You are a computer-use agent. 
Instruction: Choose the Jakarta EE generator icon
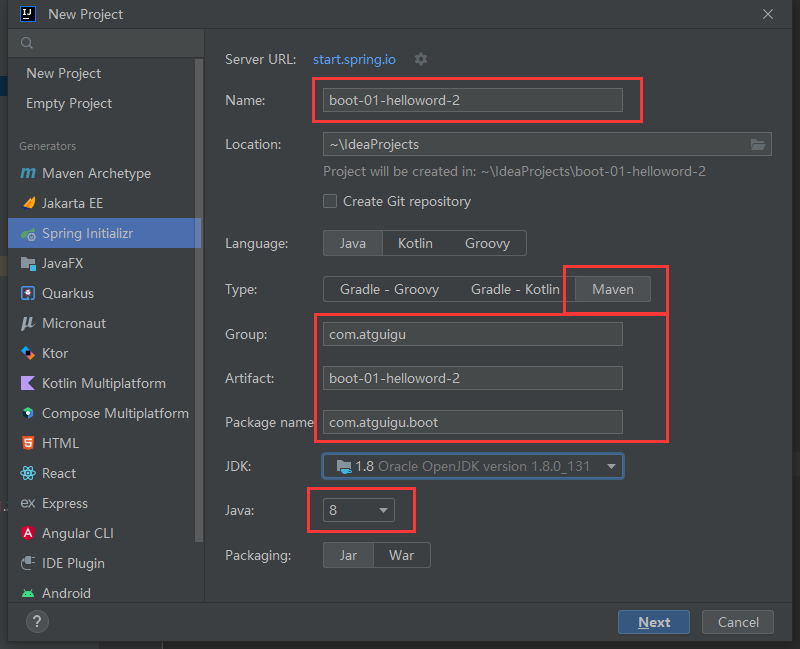28,203
